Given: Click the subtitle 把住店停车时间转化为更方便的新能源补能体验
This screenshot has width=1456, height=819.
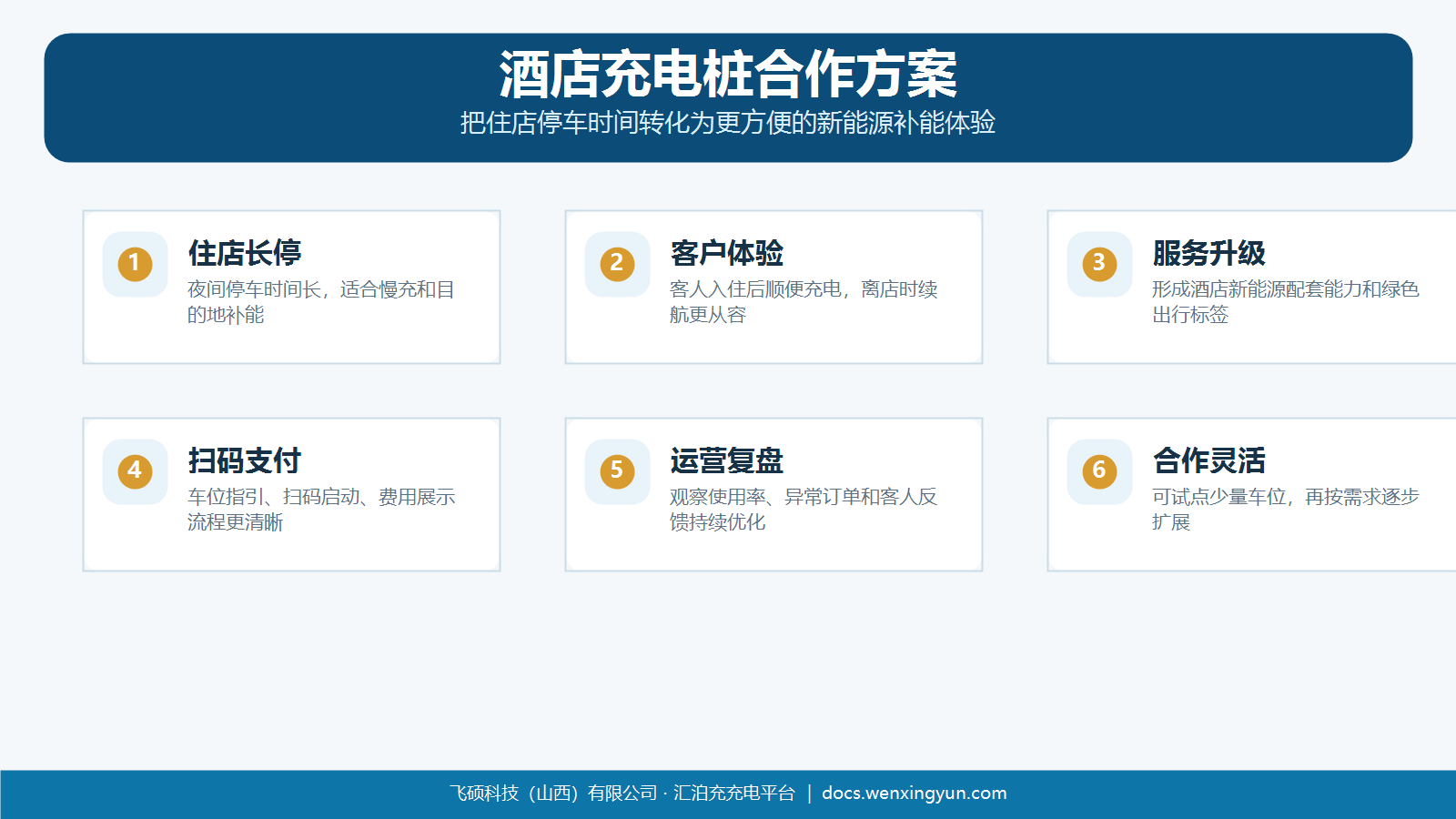Looking at the screenshot, I should coord(728,123).
